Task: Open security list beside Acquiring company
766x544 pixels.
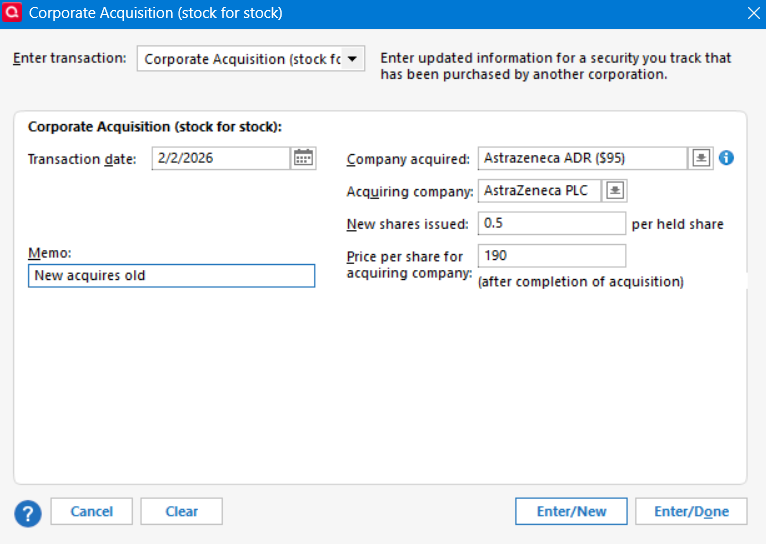Action: (x=615, y=190)
